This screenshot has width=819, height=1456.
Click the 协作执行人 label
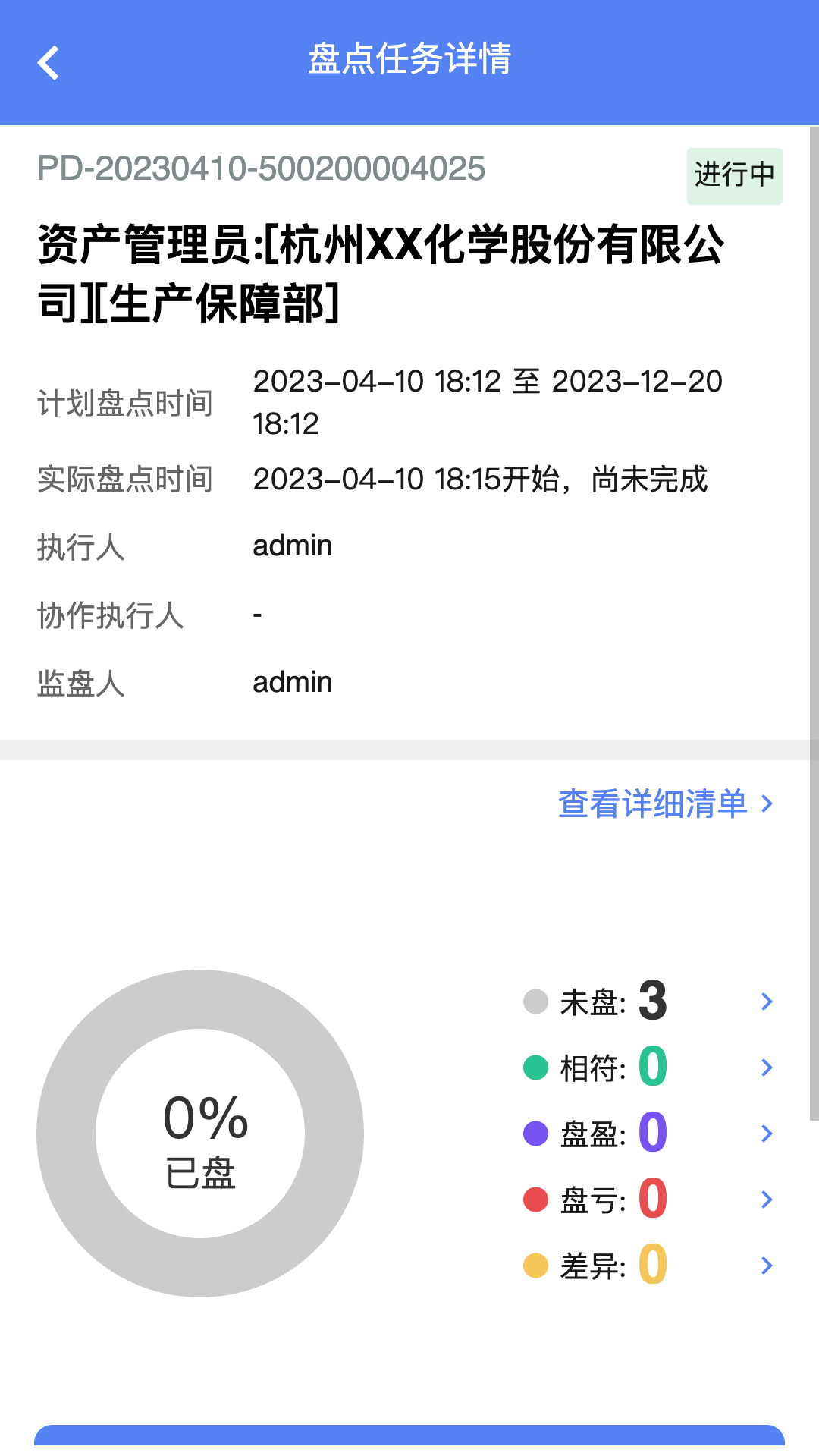(111, 615)
